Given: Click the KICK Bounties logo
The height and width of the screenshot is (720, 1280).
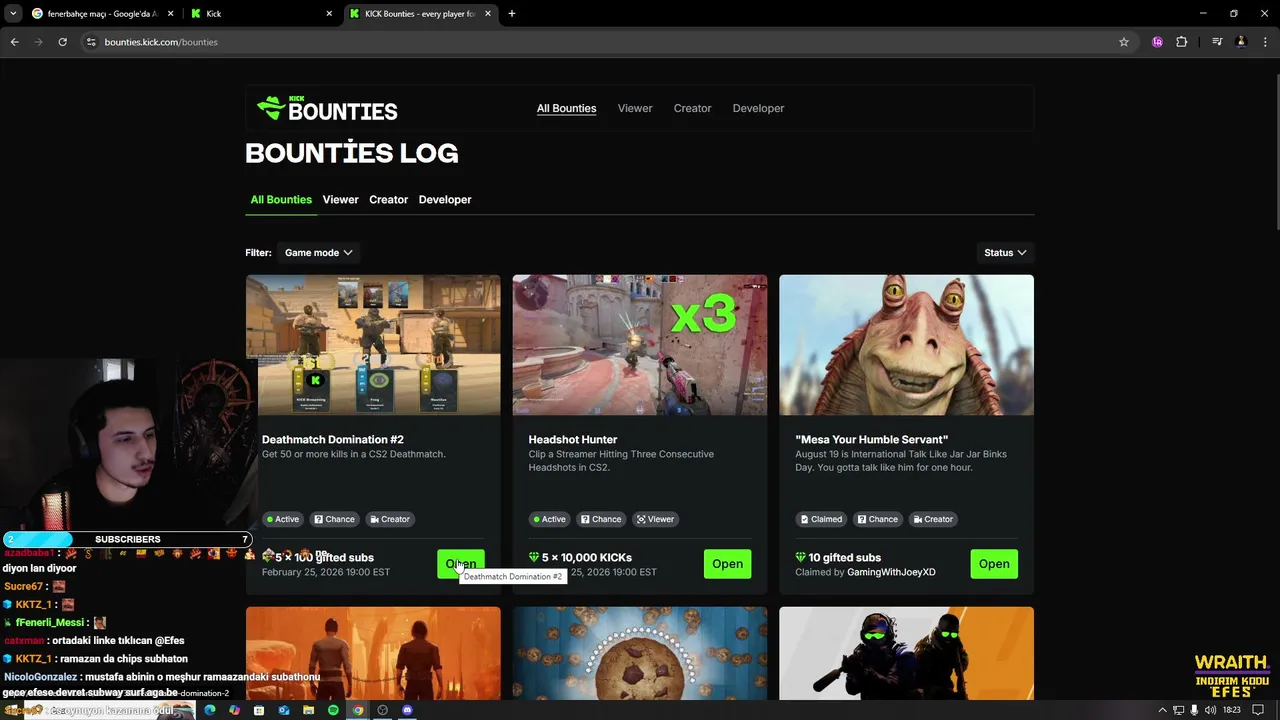Looking at the screenshot, I should click(x=327, y=109).
